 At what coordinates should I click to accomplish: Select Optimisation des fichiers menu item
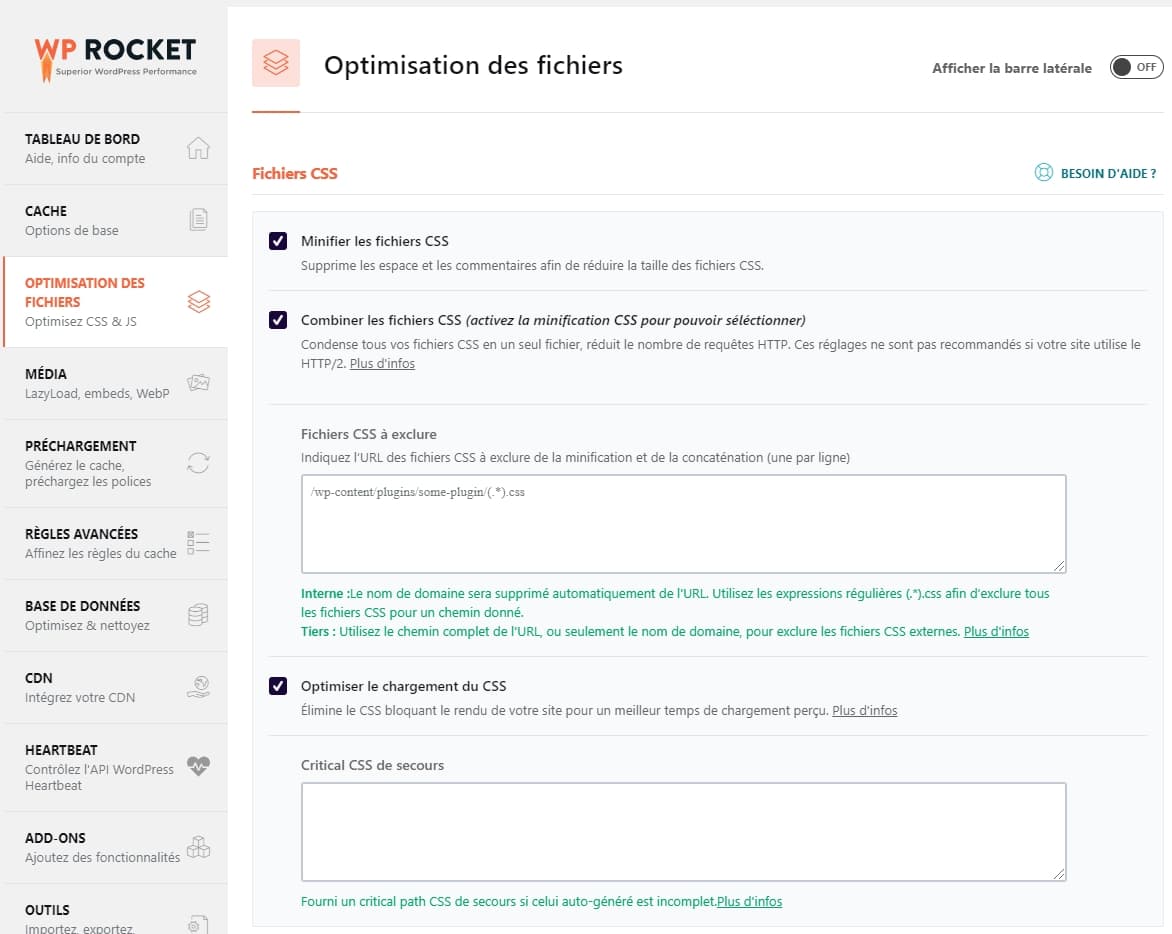click(x=115, y=302)
